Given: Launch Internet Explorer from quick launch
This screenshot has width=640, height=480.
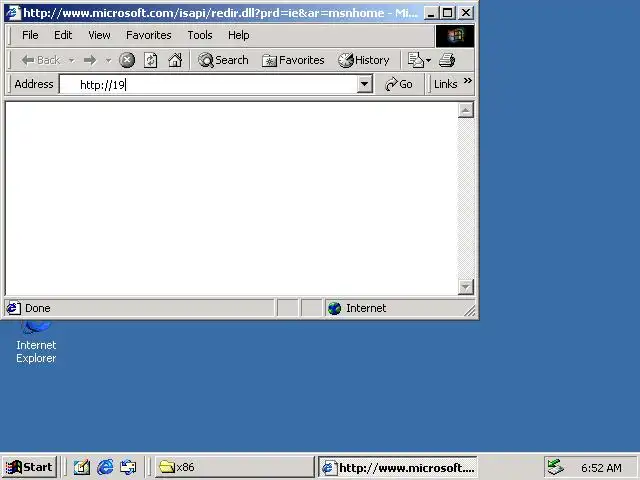Looking at the screenshot, I should point(105,467).
